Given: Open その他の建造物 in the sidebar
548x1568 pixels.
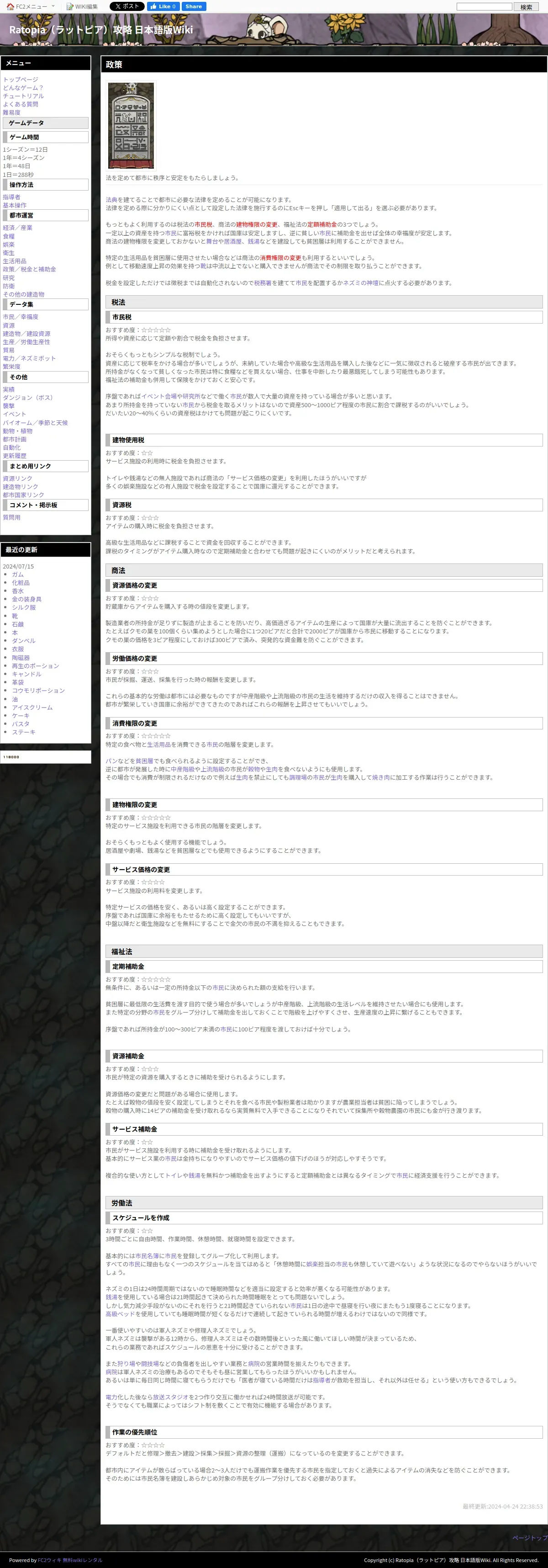Looking at the screenshot, I should (23, 294).
